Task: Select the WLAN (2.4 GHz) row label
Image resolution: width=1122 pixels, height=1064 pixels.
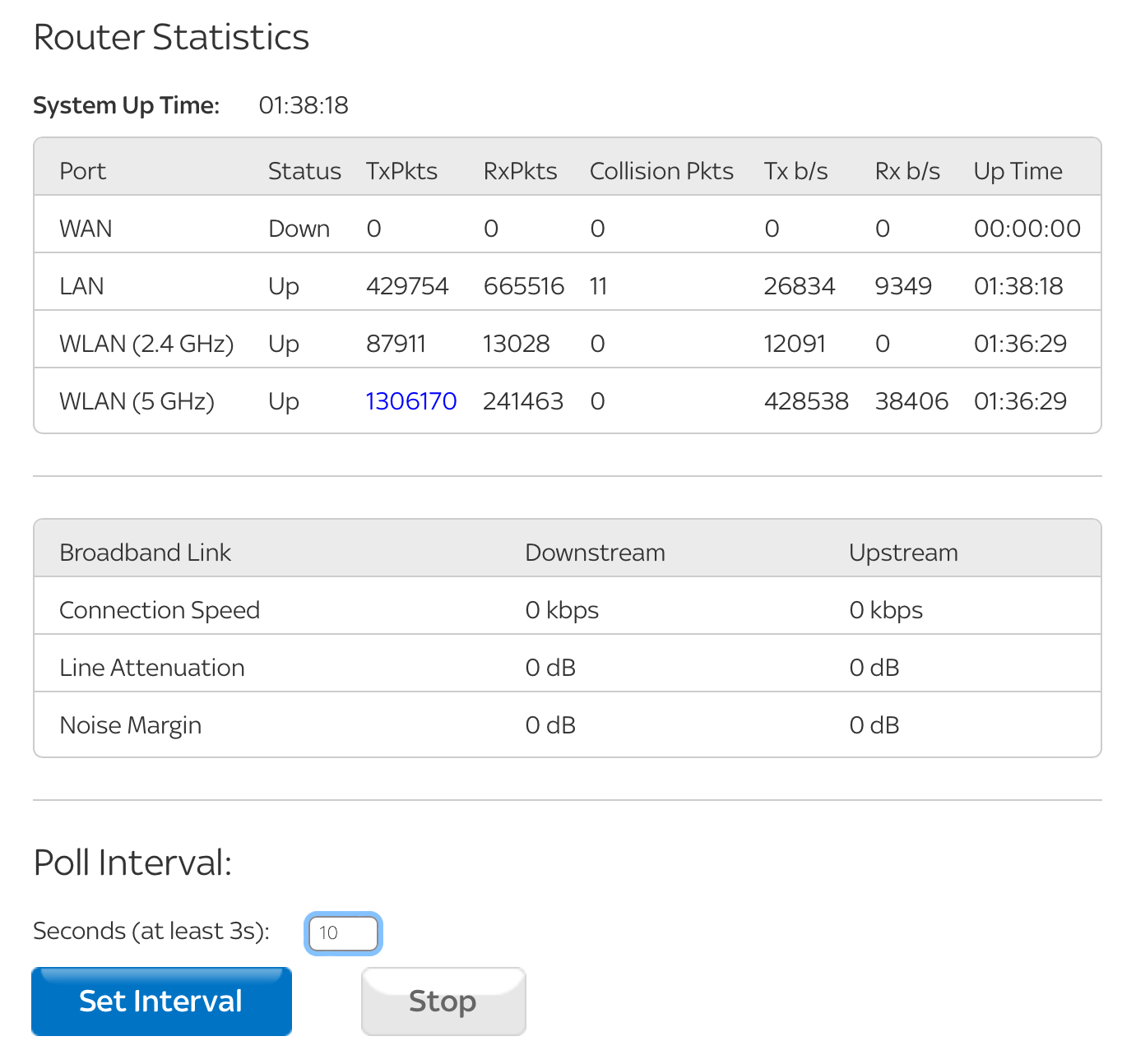Action: pos(146,344)
